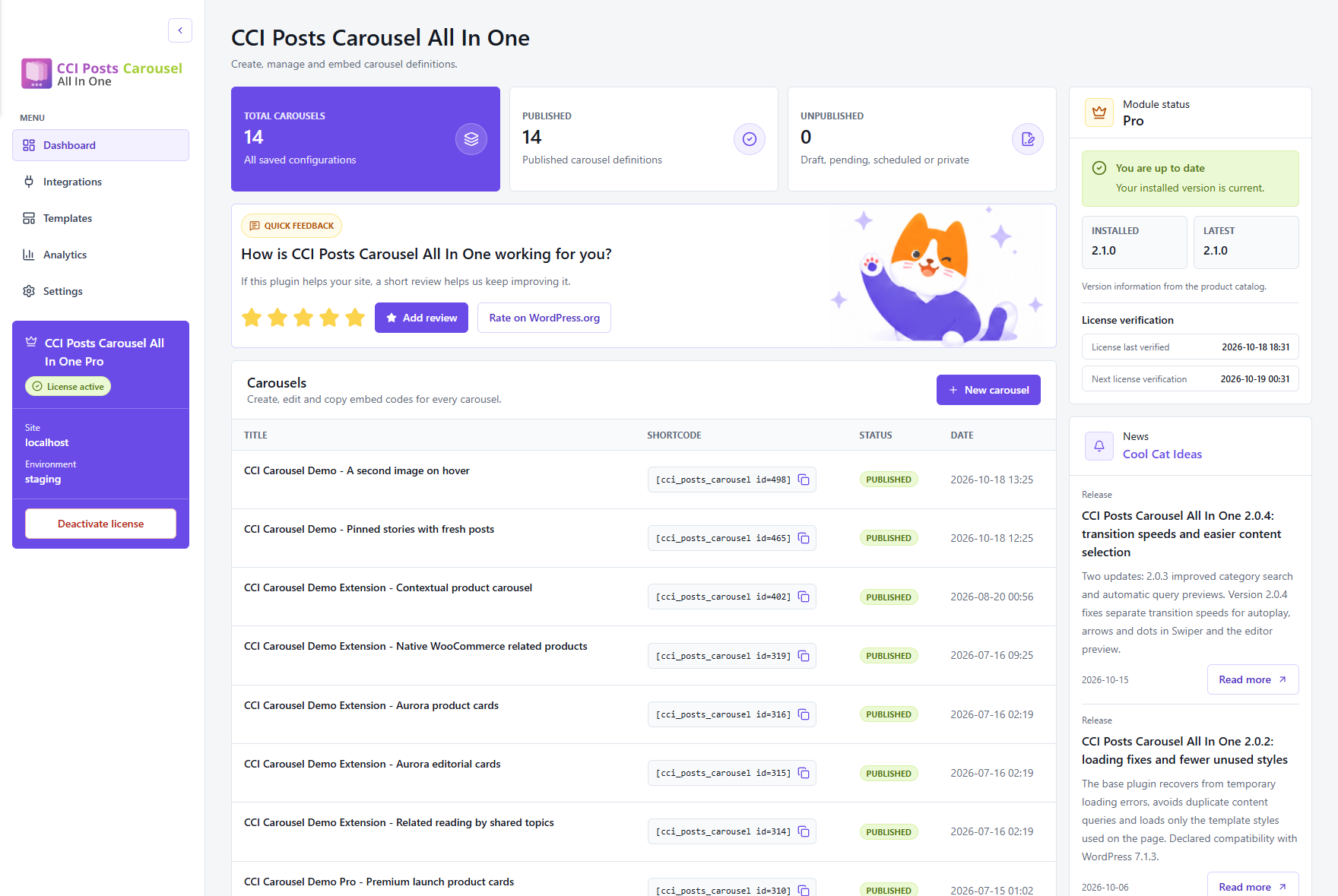
Task: Copy shortcode for carousel id=316
Action: [x=804, y=714]
